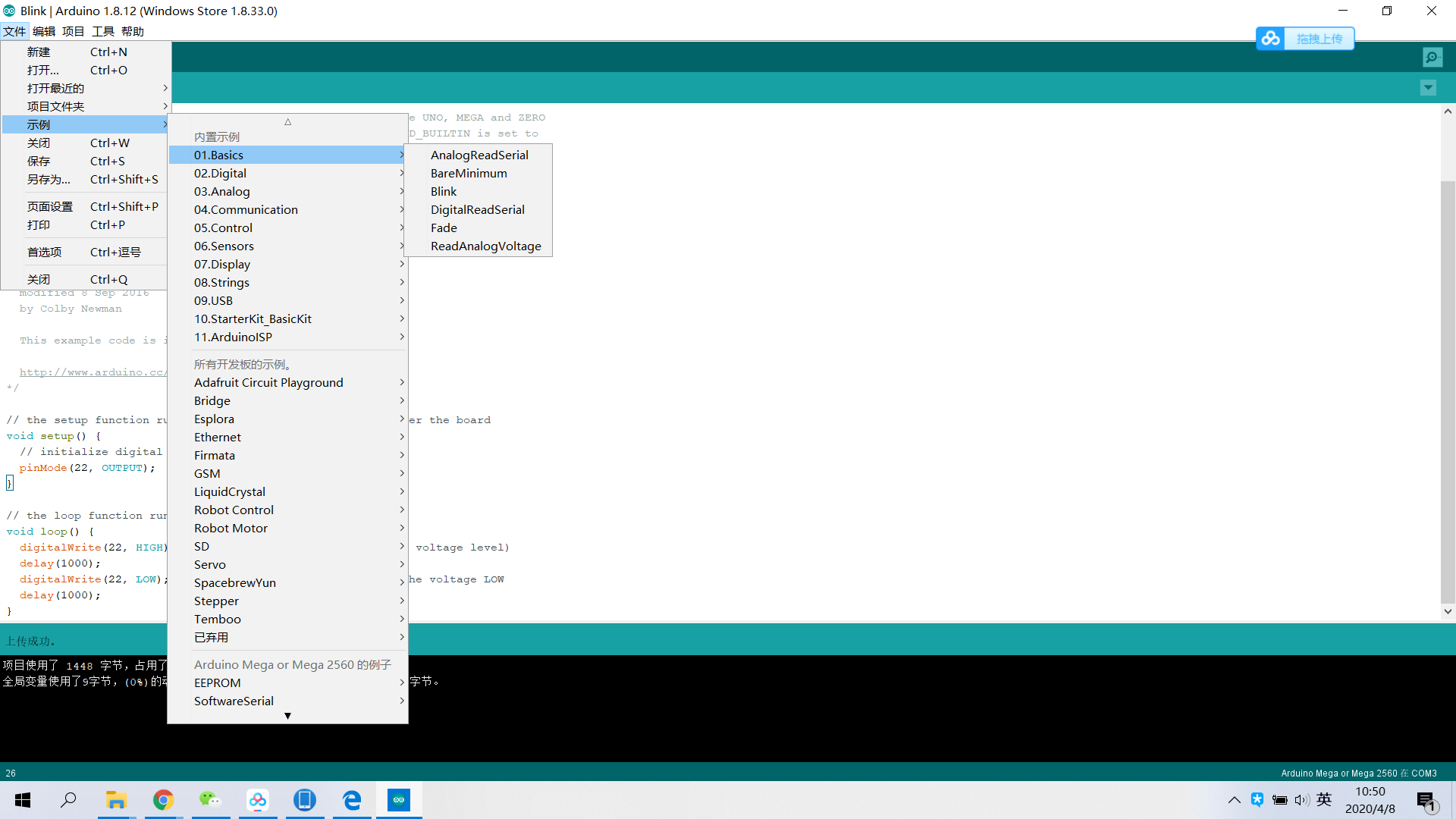Click the Windows Search icon
The image size is (1456, 819).
pos(68,800)
